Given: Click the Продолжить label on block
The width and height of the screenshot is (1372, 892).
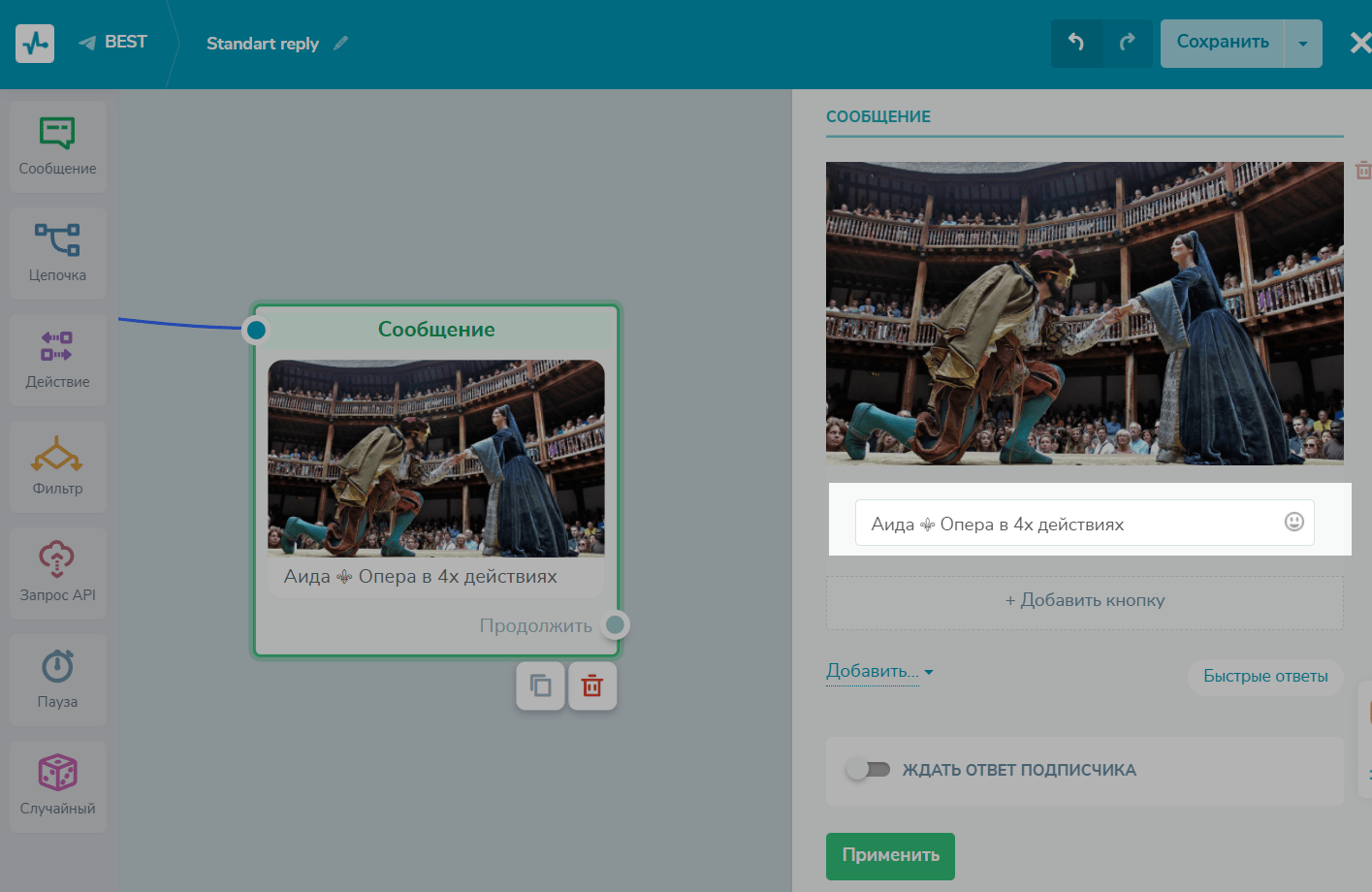Looking at the screenshot, I should (536, 626).
